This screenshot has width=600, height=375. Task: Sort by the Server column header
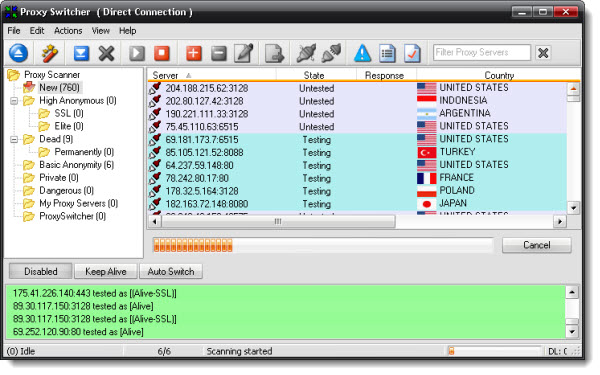212,75
